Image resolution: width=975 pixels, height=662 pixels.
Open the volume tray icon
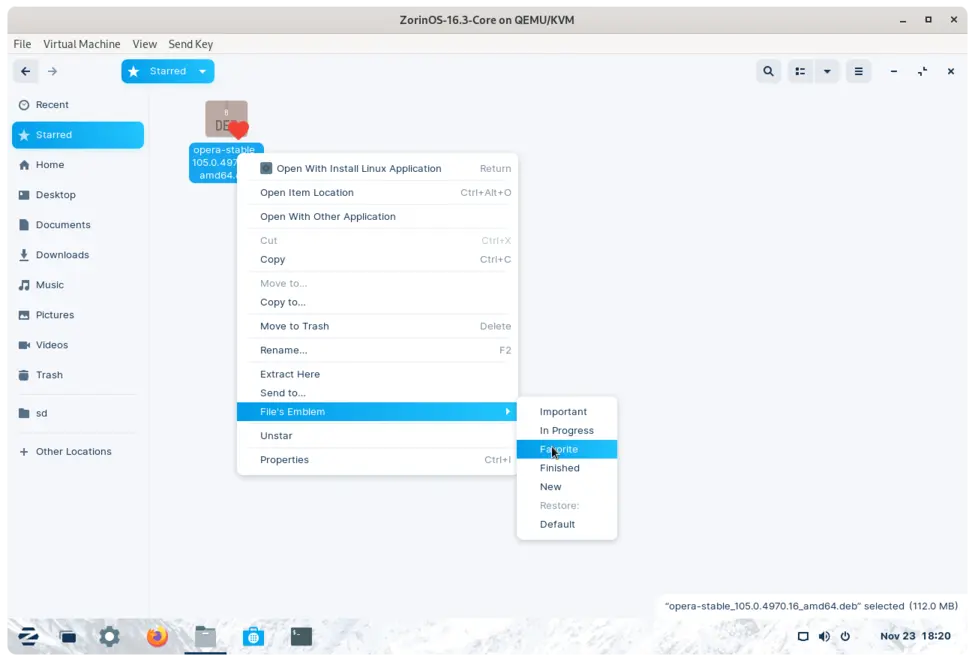click(x=825, y=637)
